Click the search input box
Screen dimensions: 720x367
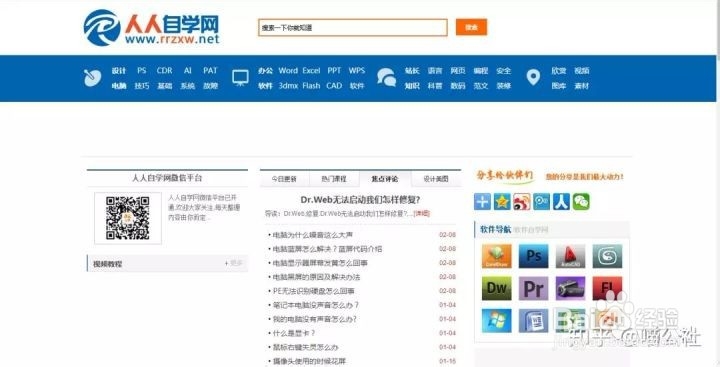(x=353, y=28)
